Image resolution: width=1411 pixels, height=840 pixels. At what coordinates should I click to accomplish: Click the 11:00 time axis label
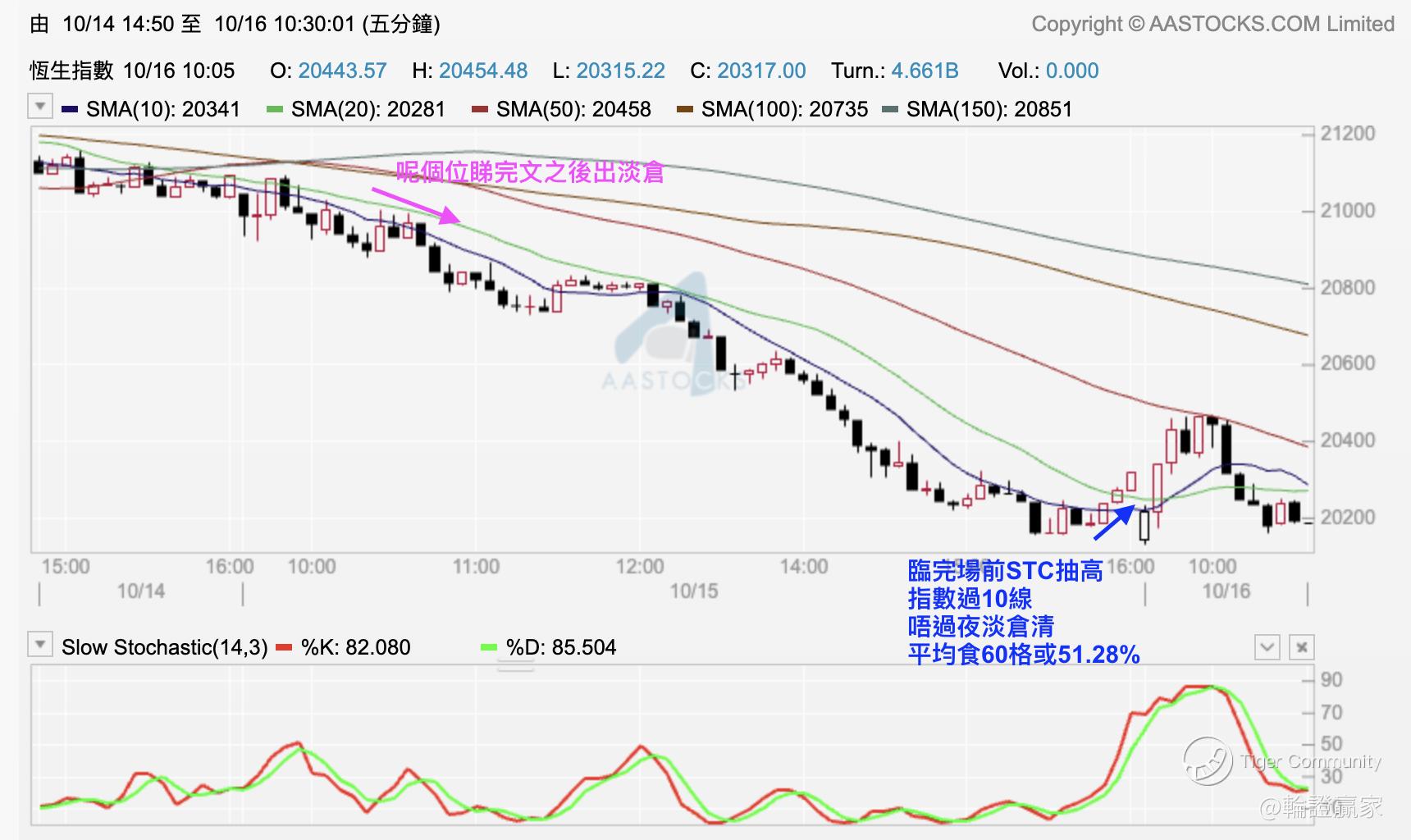pyautogui.click(x=476, y=567)
